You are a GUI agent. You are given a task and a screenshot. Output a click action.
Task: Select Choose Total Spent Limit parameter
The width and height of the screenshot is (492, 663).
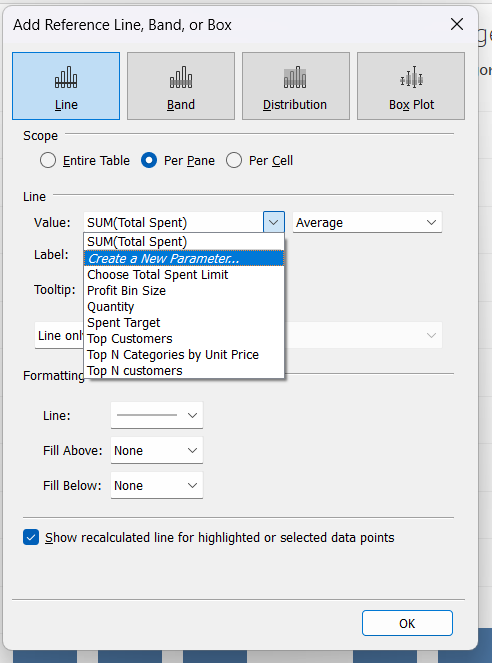pos(184,274)
